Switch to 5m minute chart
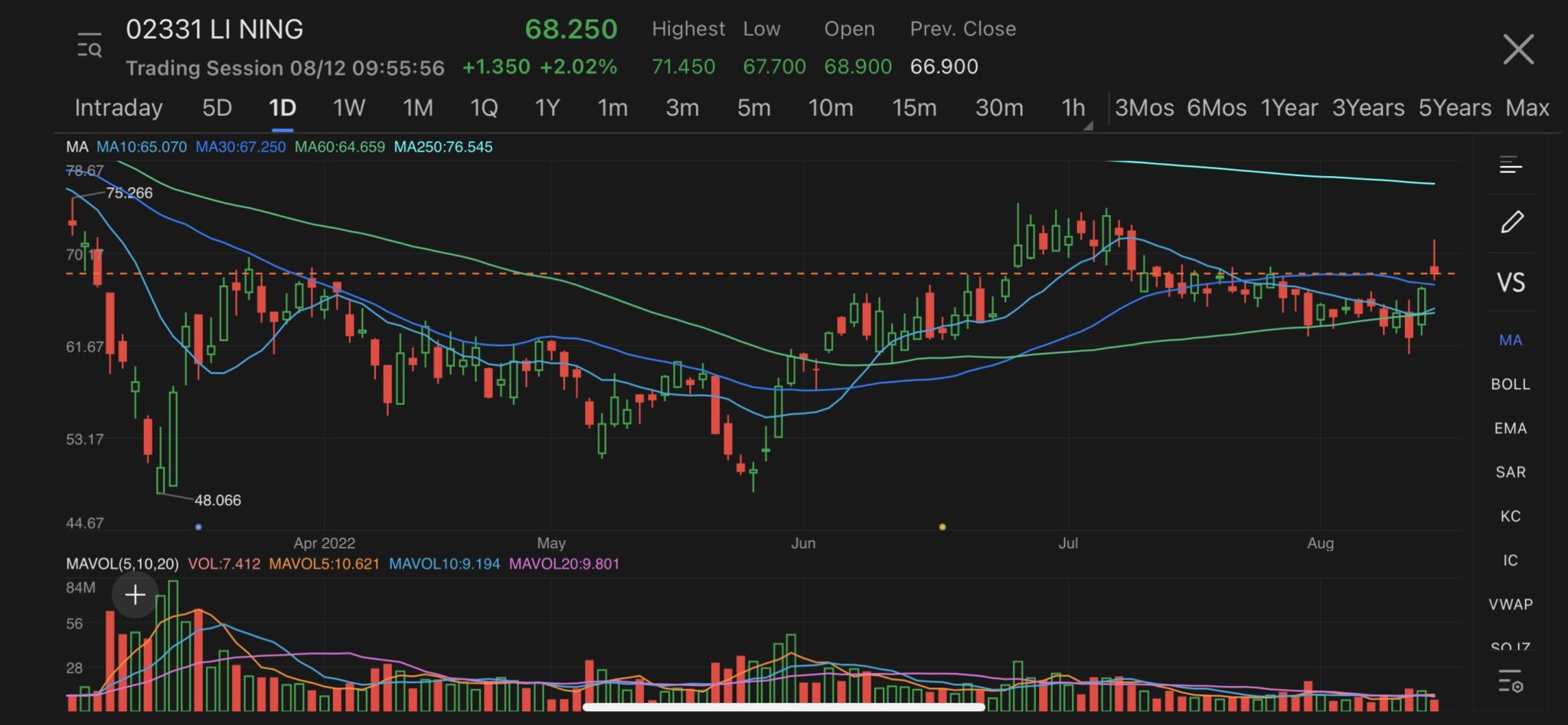The image size is (1568, 725). [x=753, y=107]
